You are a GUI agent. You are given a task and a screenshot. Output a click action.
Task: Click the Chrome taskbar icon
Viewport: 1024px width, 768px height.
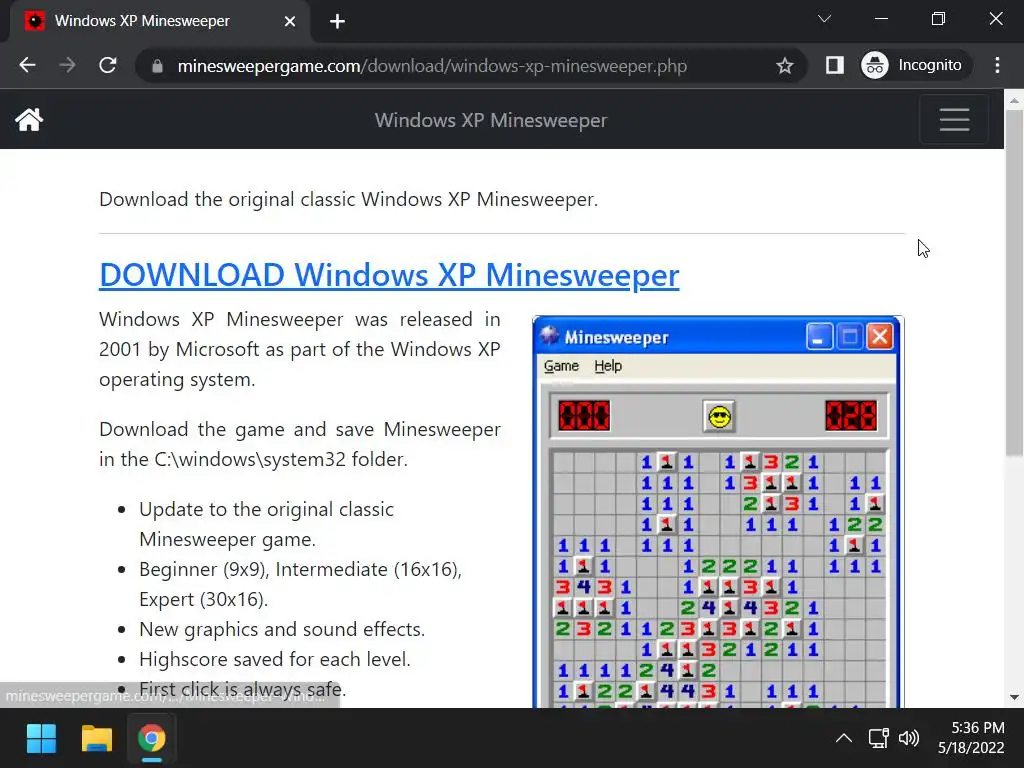pyautogui.click(x=152, y=739)
